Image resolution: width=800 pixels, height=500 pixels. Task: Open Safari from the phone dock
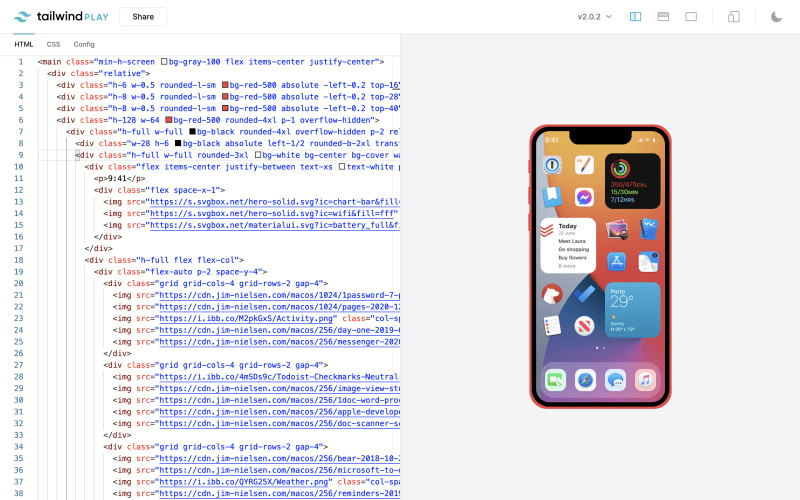pyautogui.click(x=585, y=380)
